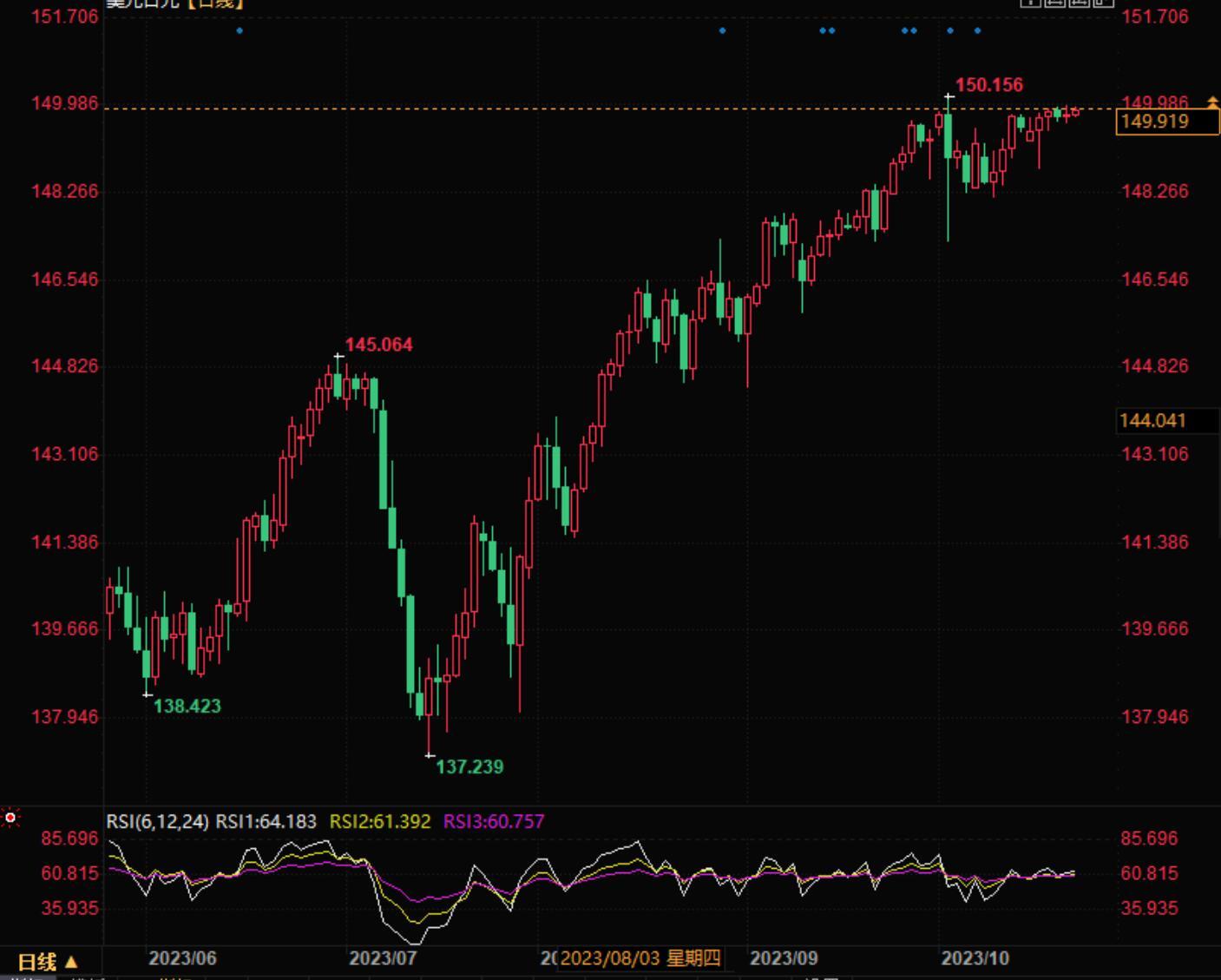
Task: Click the 145.064 peak price label
Action: [x=379, y=345]
